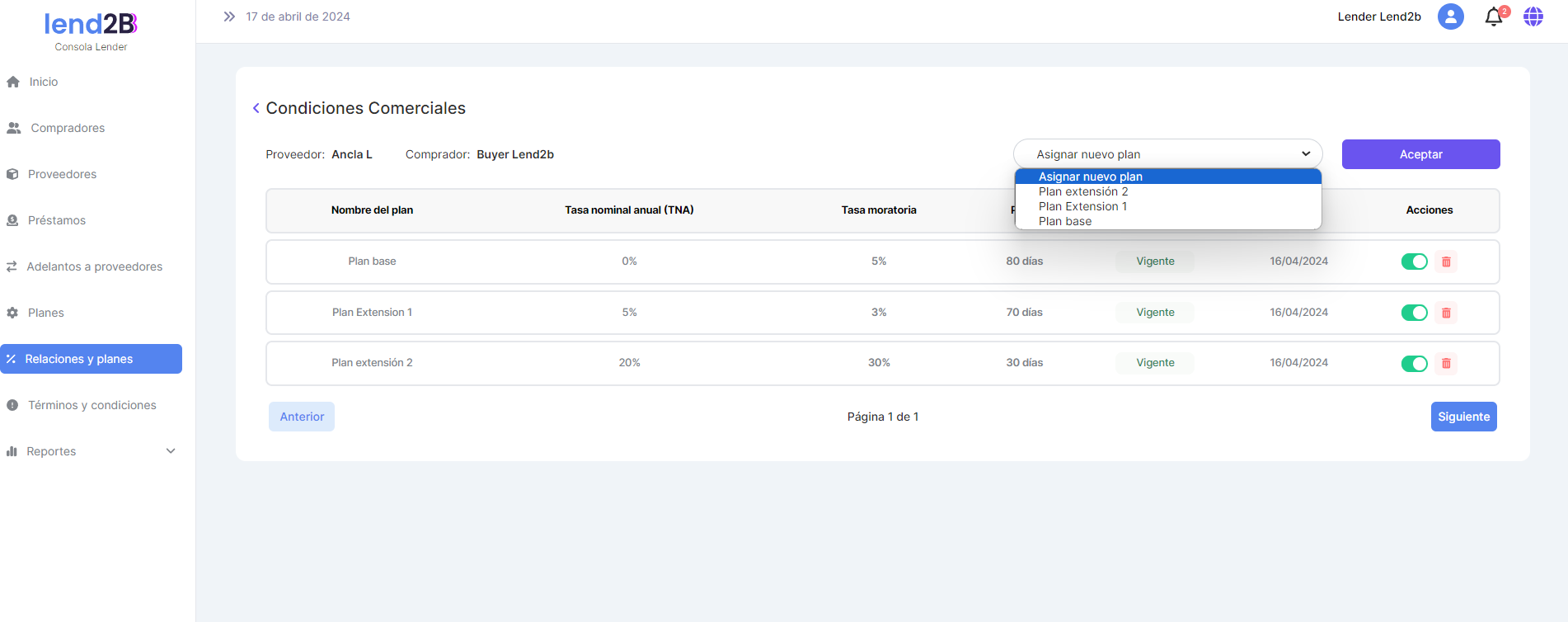Select Plan base option in dropdown list
1568x622 pixels.
pyautogui.click(x=1064, y=221)
